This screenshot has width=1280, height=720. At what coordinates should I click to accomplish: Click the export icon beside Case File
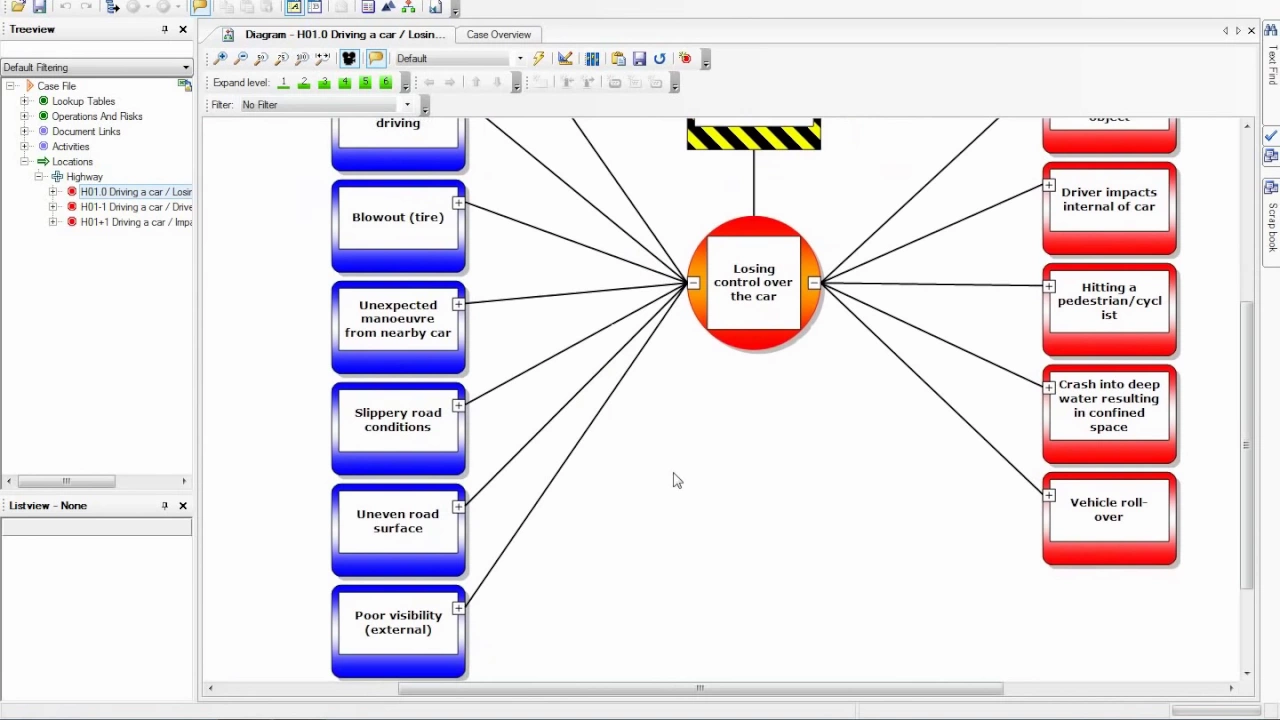[x=185, y=86]
